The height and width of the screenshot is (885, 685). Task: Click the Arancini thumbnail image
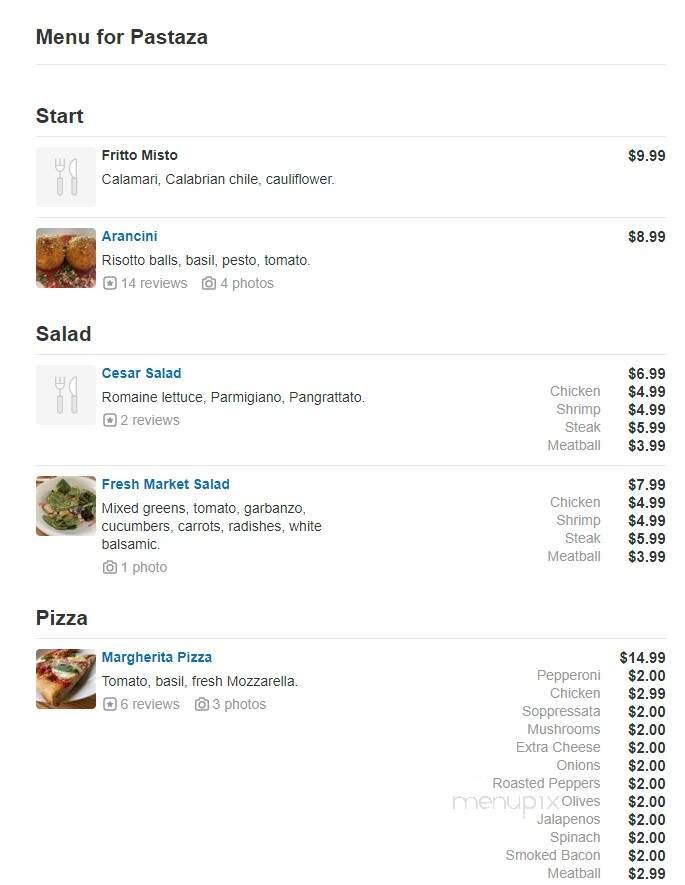tap(65, 257)
